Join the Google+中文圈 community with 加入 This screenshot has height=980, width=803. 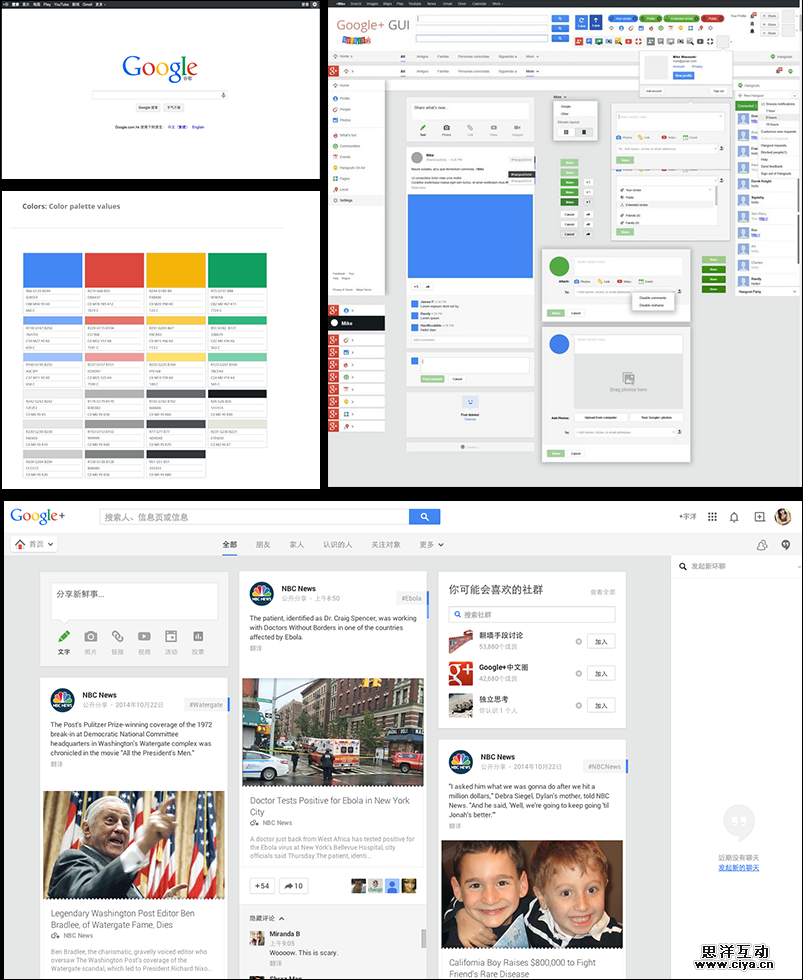click(x=601, y=673)
